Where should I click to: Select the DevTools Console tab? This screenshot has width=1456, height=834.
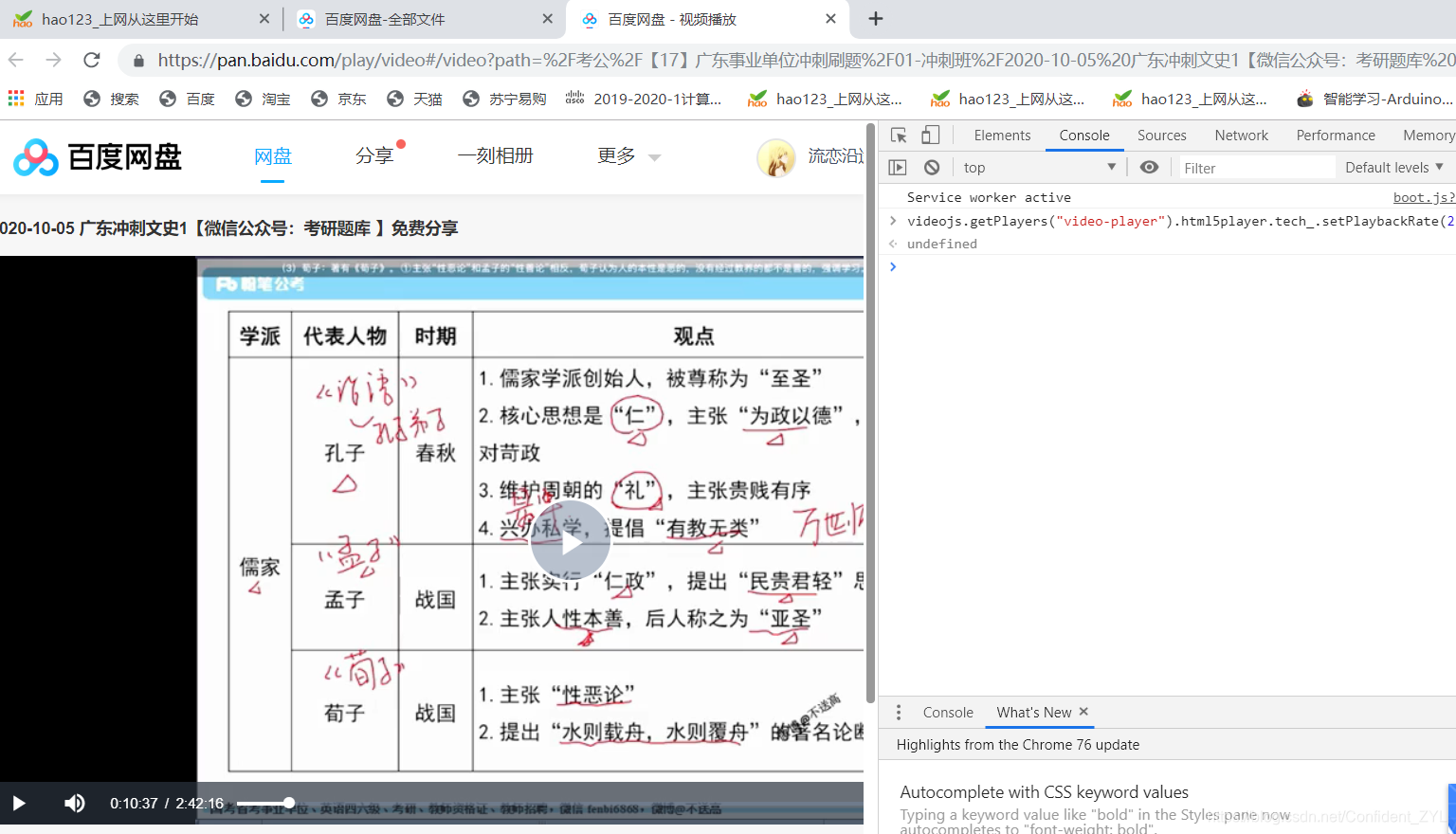pyautogui.click(x=1084, y=136)
